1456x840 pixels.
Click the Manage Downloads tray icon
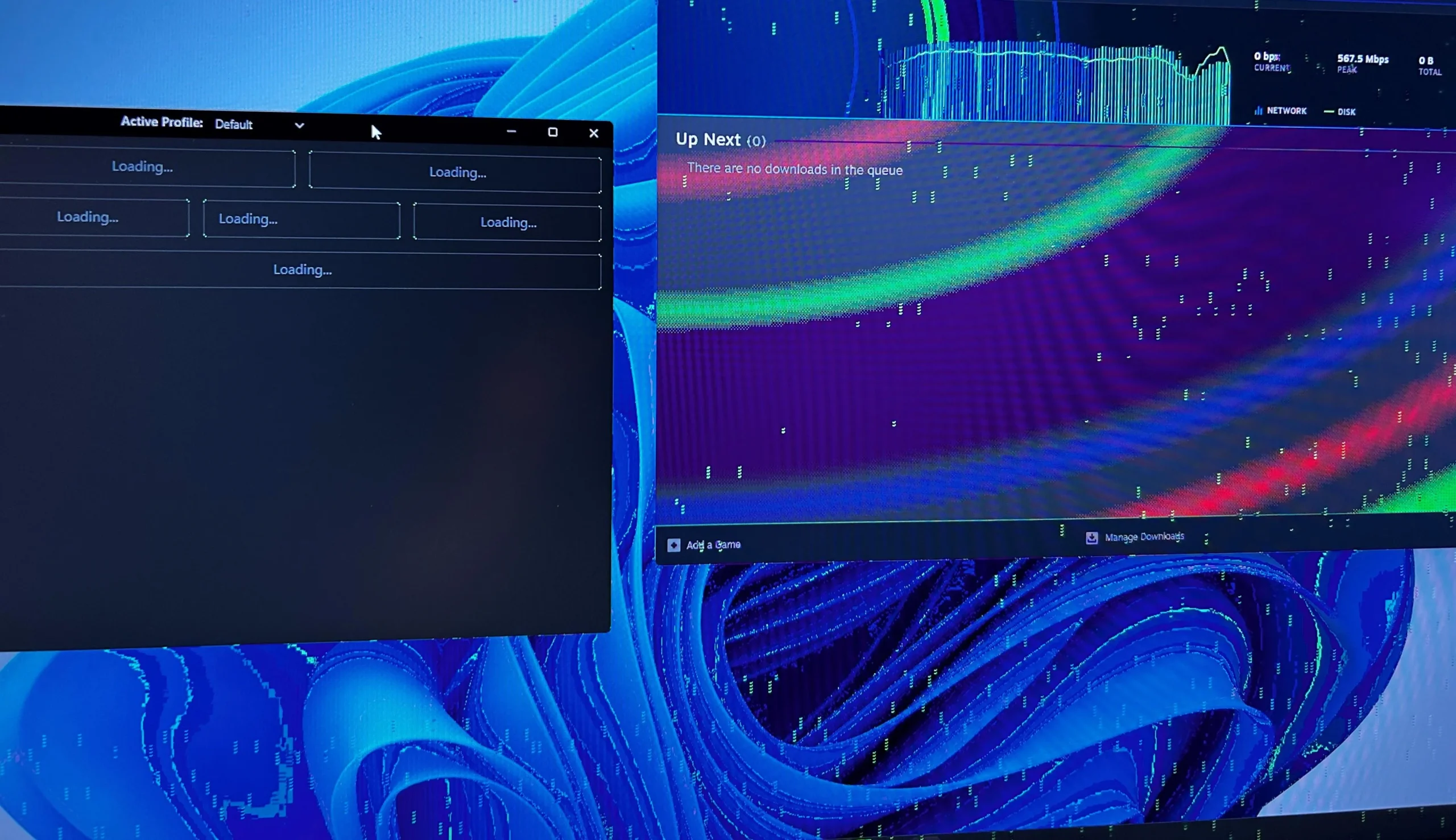coord(1091,537)
